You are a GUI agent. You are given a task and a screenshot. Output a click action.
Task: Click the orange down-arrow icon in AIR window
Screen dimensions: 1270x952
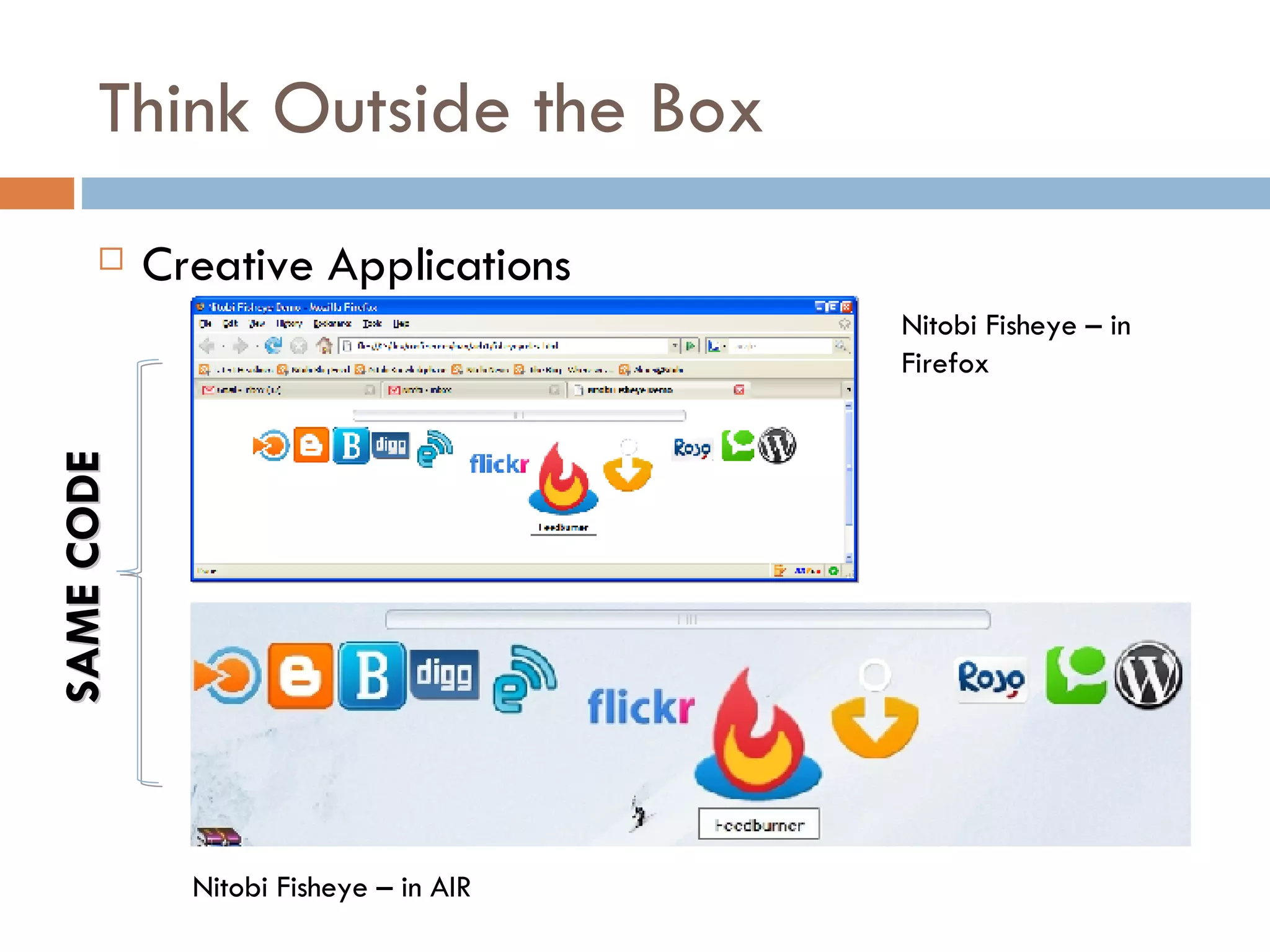(x=875, y=710)
